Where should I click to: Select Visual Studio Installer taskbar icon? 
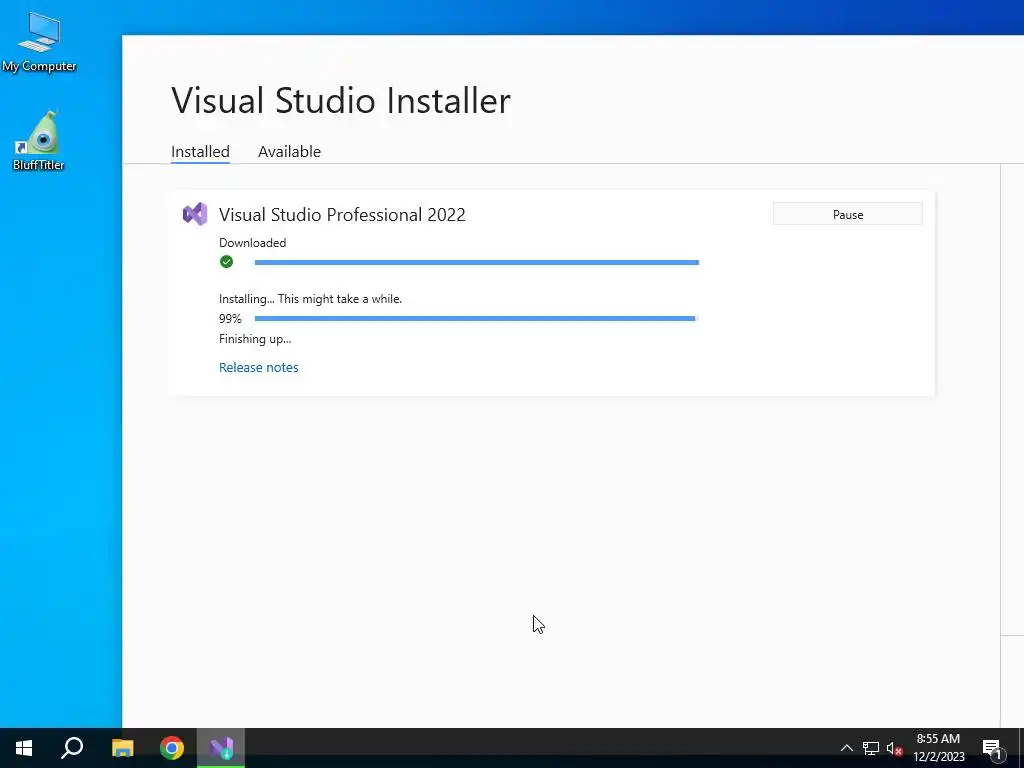click(221, 748)
